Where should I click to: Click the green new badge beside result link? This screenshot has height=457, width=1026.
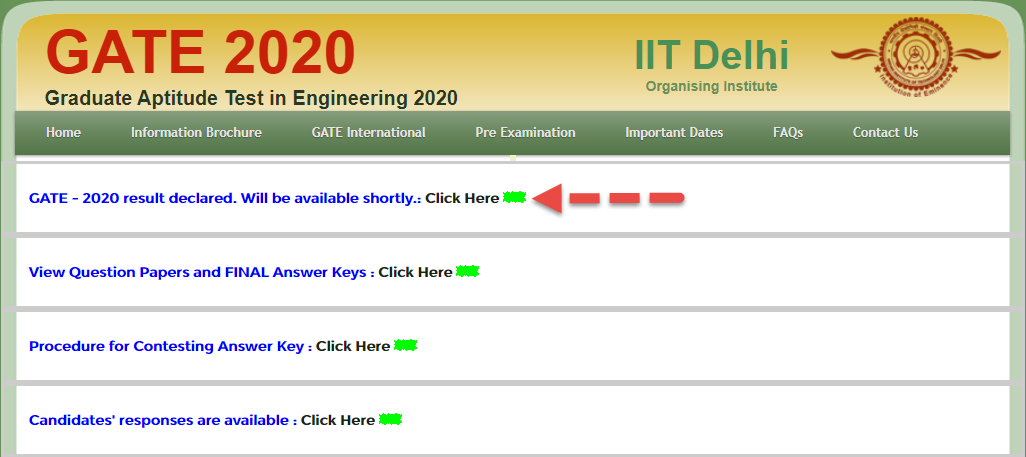pyautogui.click(x=514, y=198)
